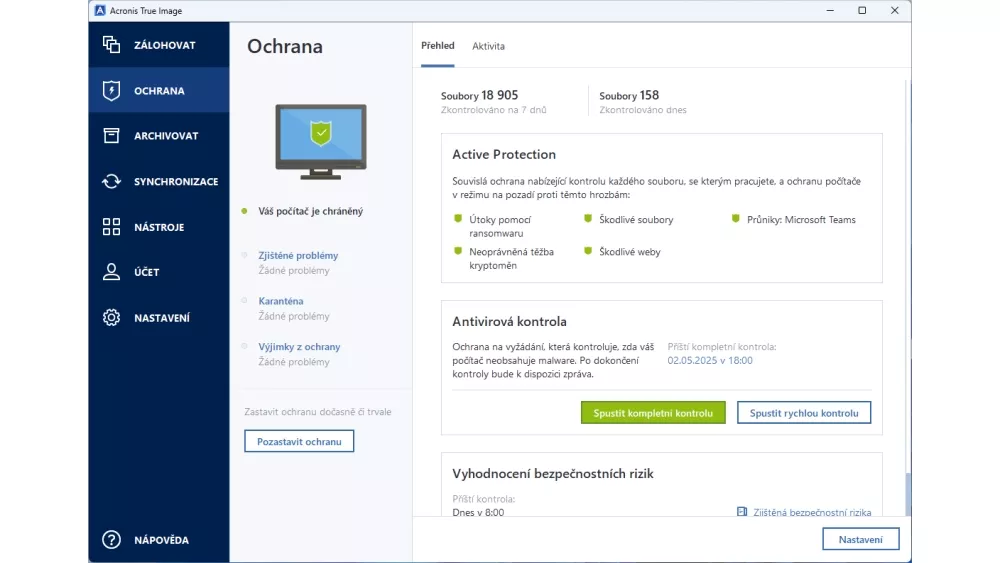Switch to the Přehled tab
The width and height of the screenshot is (1000, 563).
tap(438, 46)
